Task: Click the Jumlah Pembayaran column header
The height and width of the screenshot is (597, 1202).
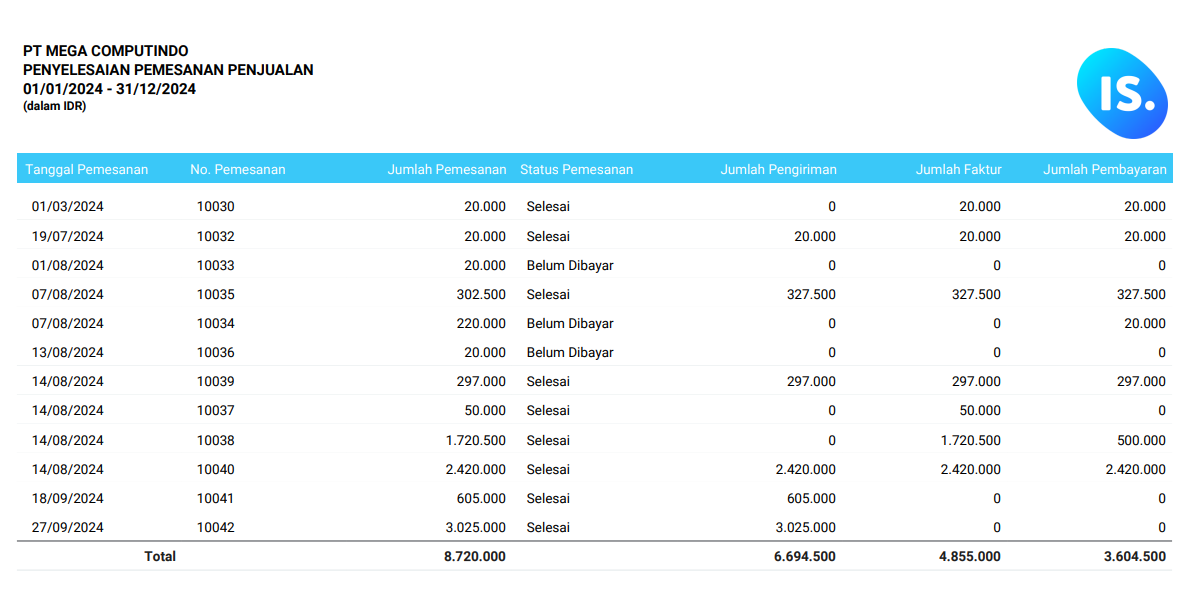Action: click(x=1104, y=169)
